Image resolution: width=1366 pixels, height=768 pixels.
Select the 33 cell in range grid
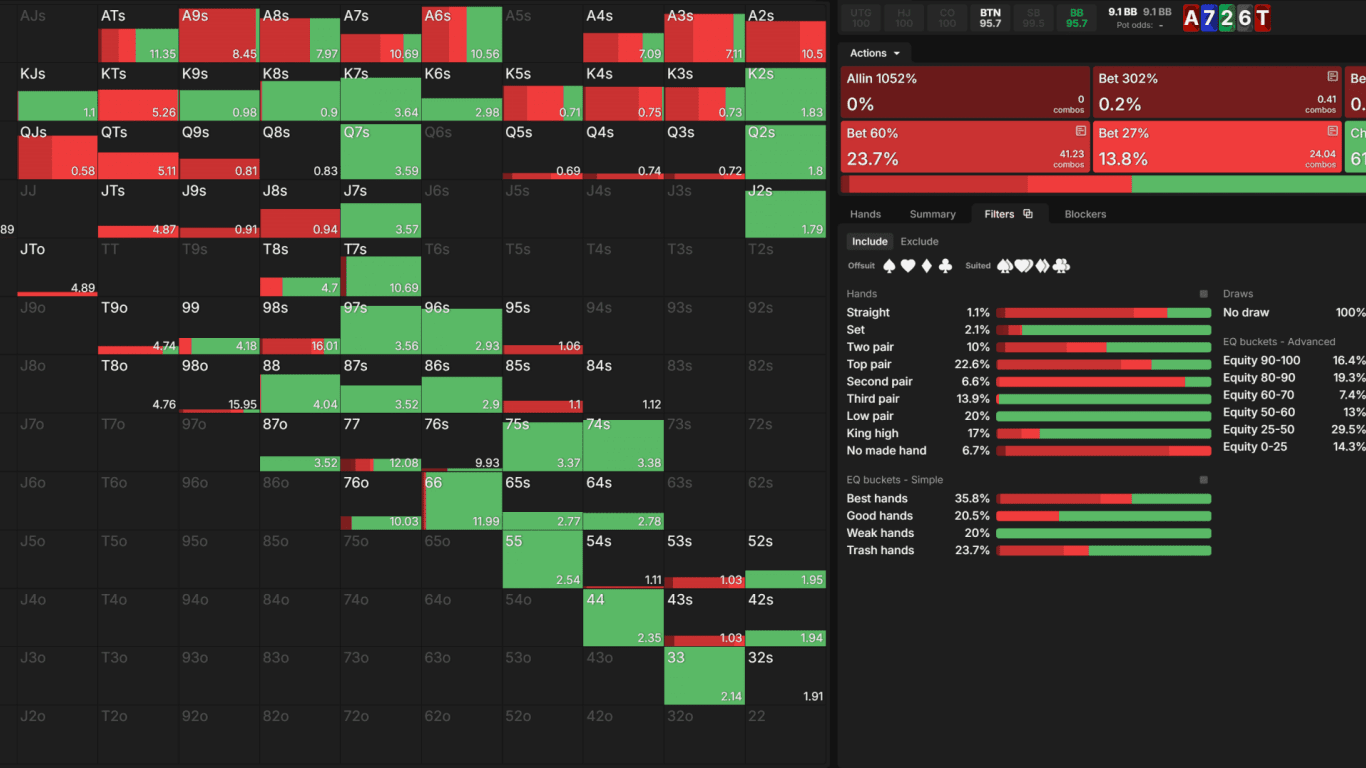pyautogui.click(x=704, y=676)
